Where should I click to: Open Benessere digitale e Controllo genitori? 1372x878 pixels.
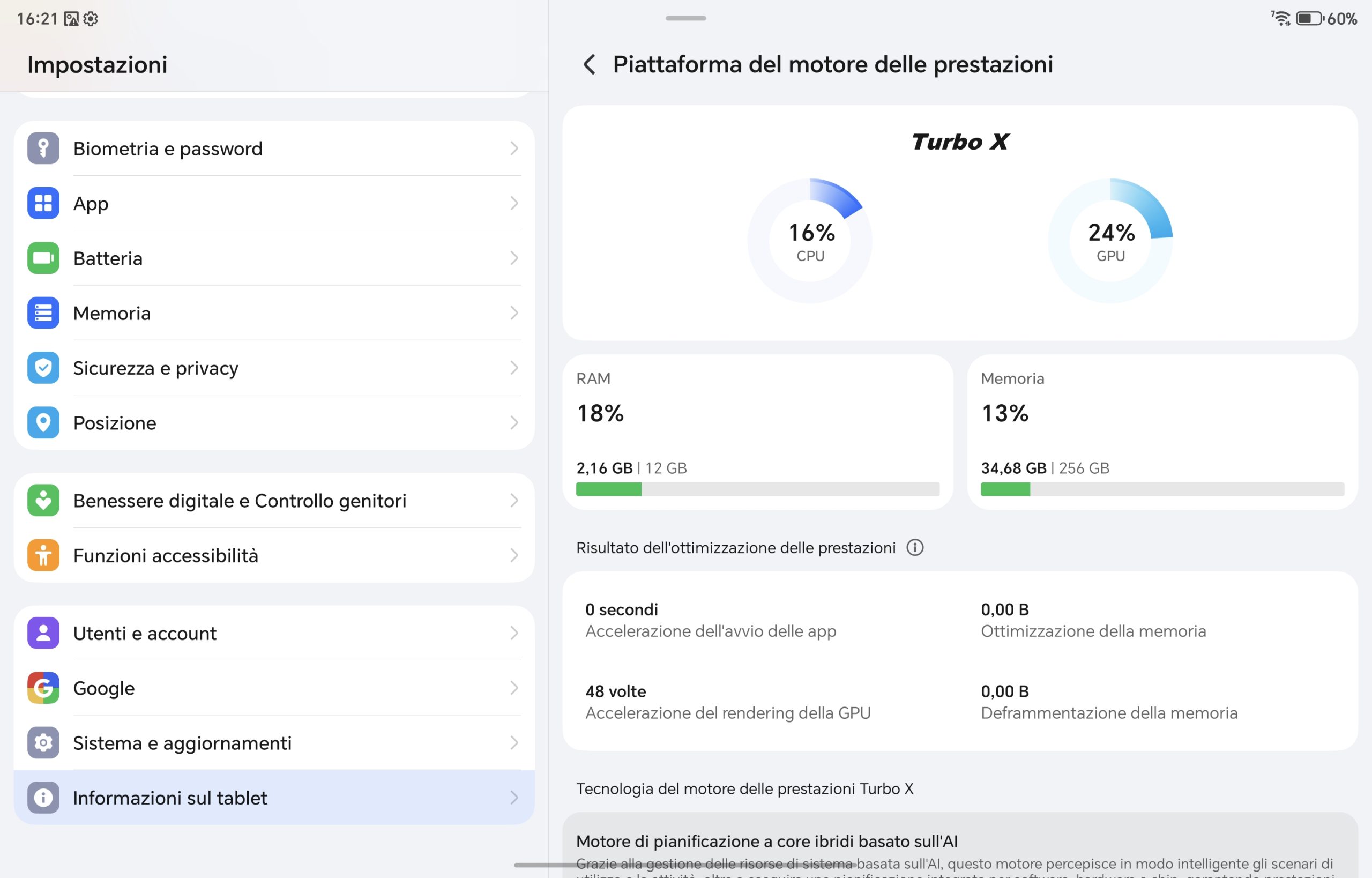(274, 500)
